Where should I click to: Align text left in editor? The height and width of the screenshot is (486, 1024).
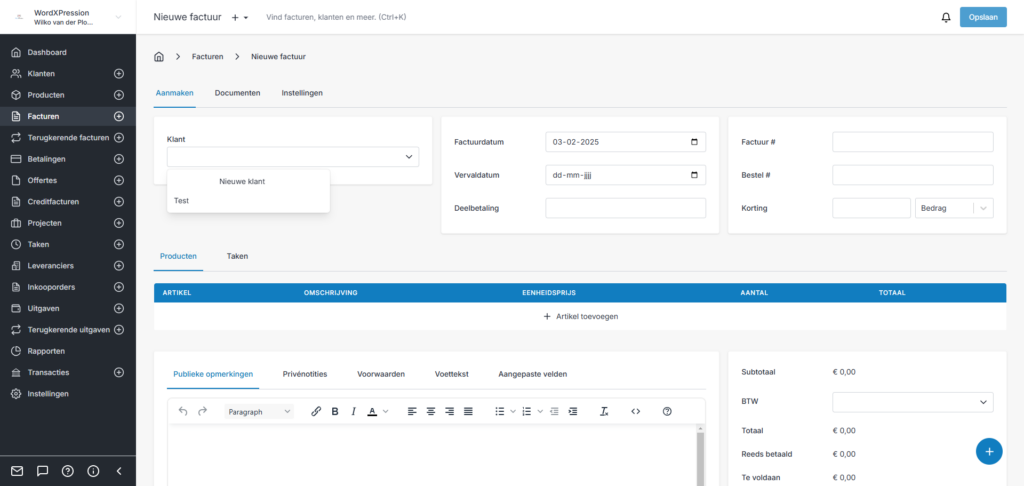pyautogui.click(x=412, y=412)
